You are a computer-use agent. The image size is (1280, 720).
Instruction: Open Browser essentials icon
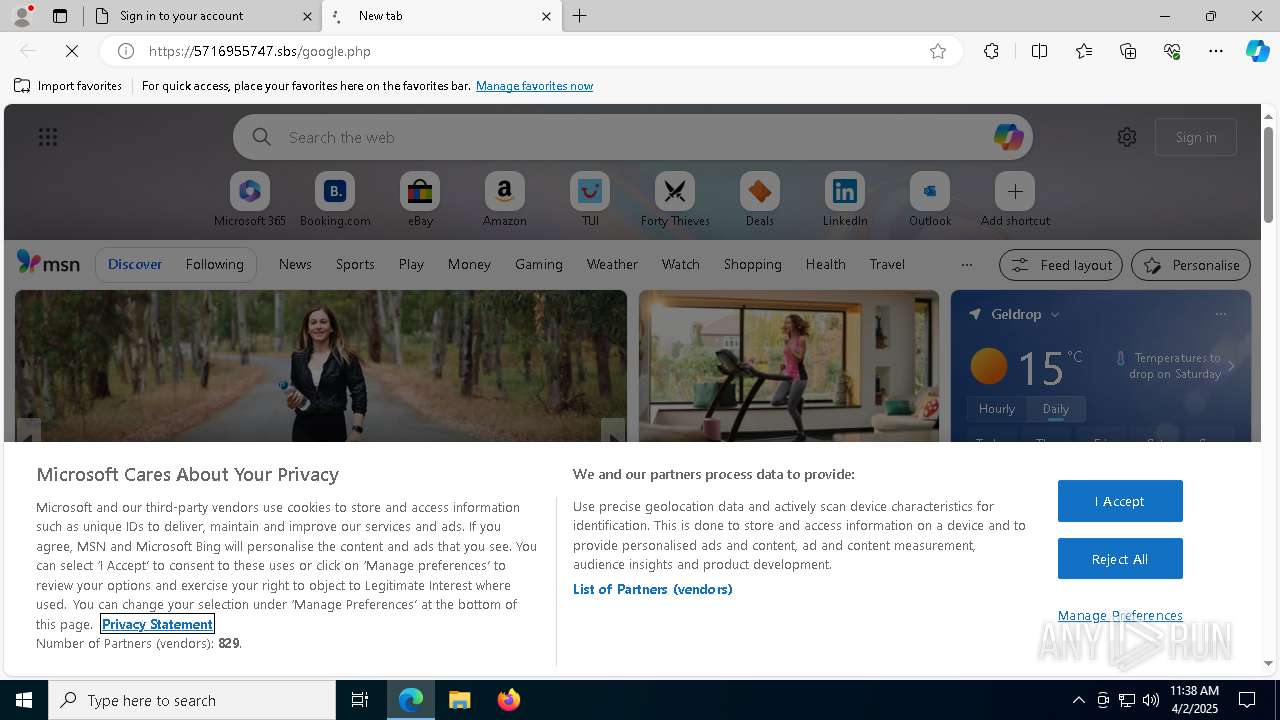[1172, 51]
